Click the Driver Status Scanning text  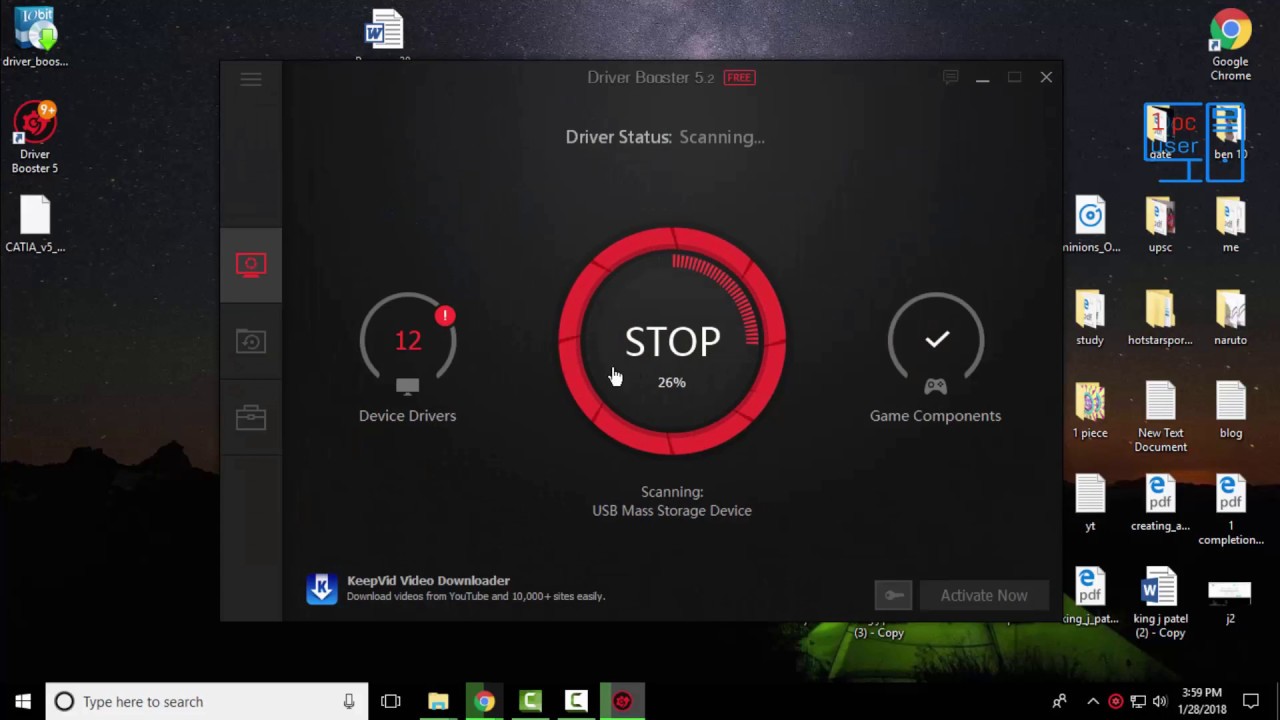coord(665,137)
